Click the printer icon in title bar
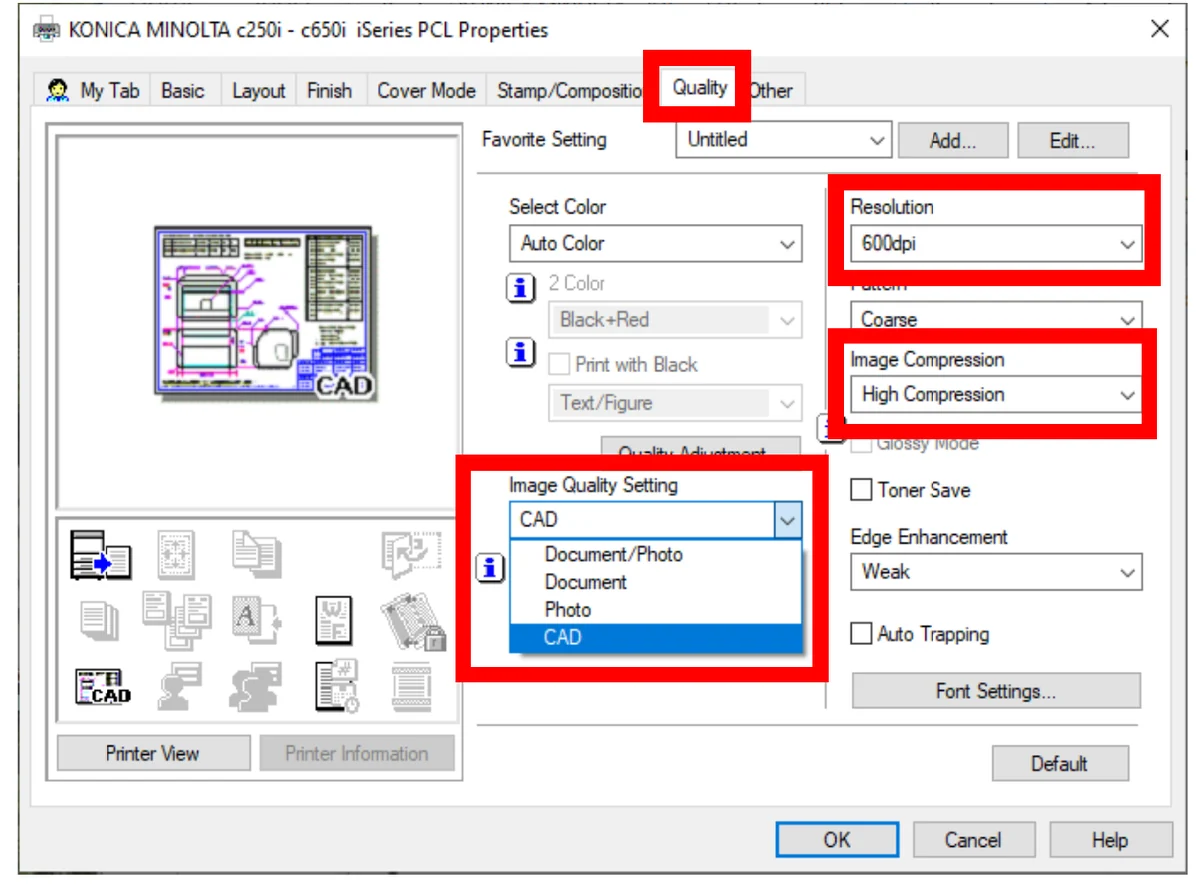This screenshot has height=890, width=1200. click(46, 30)
